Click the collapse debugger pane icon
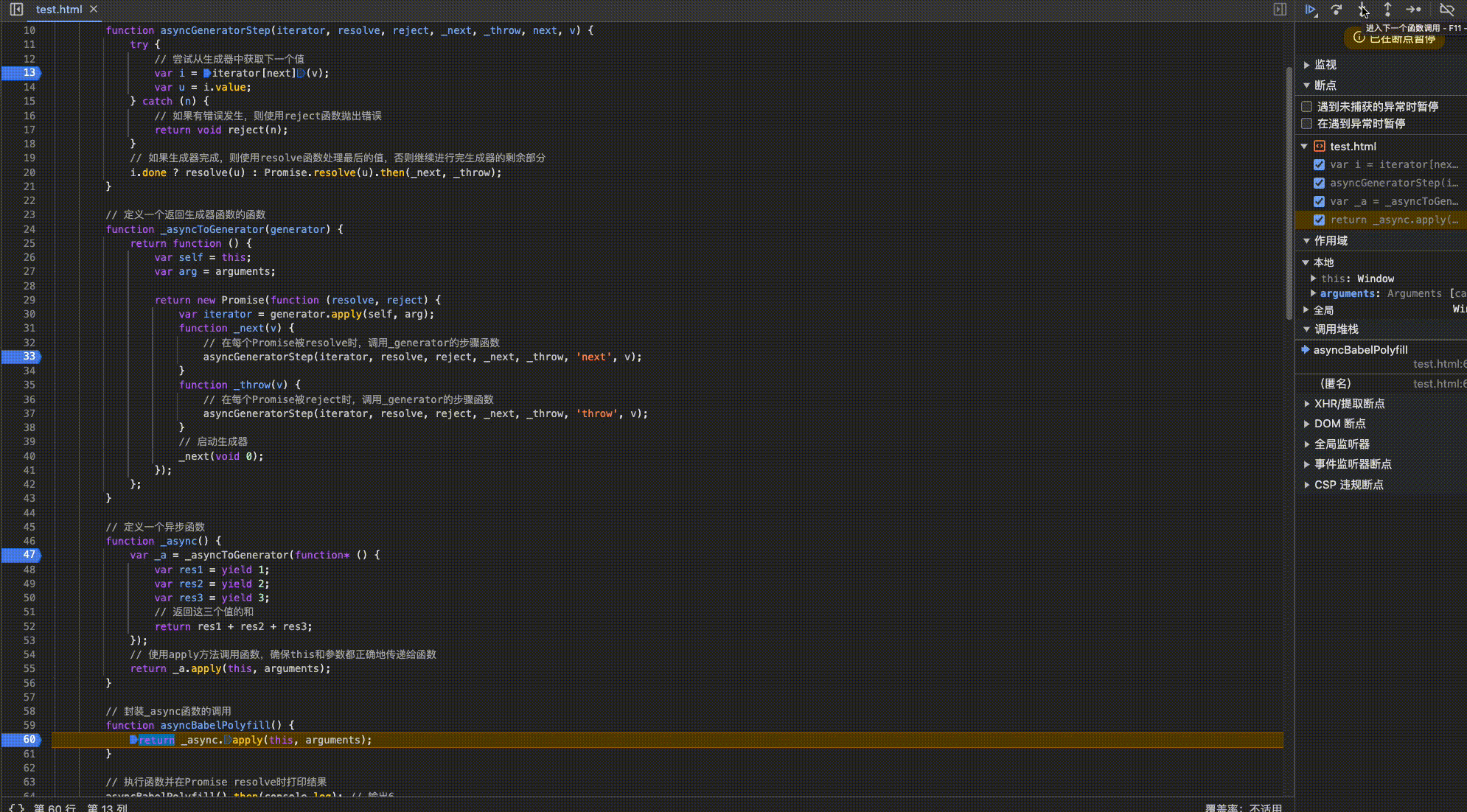The width and height of the screenshot is (1467, 812). 1280,10
